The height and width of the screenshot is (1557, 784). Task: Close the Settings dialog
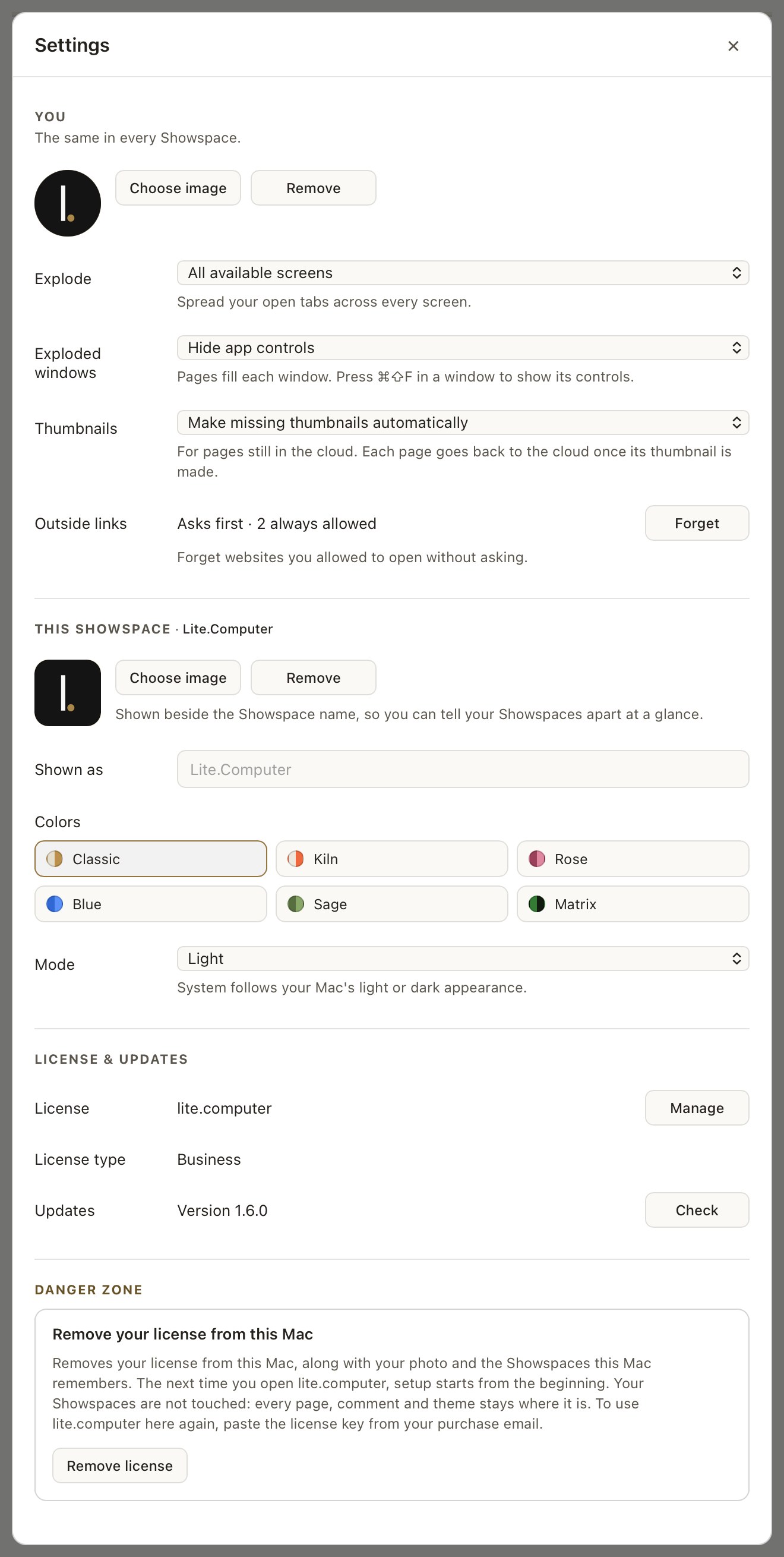coord(734,46)
